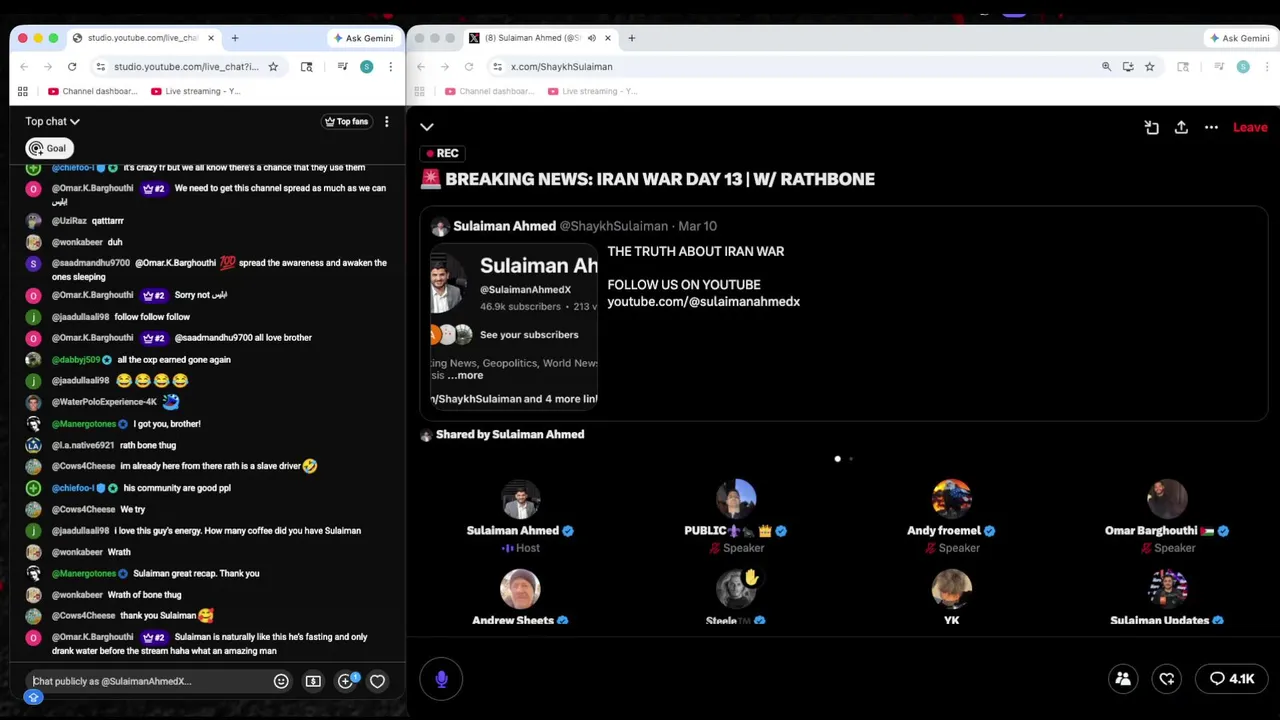1280x720 pixels.
Task: Open Steele participant with raised hand
Action: pyautogui.click(x=736, y=588)
